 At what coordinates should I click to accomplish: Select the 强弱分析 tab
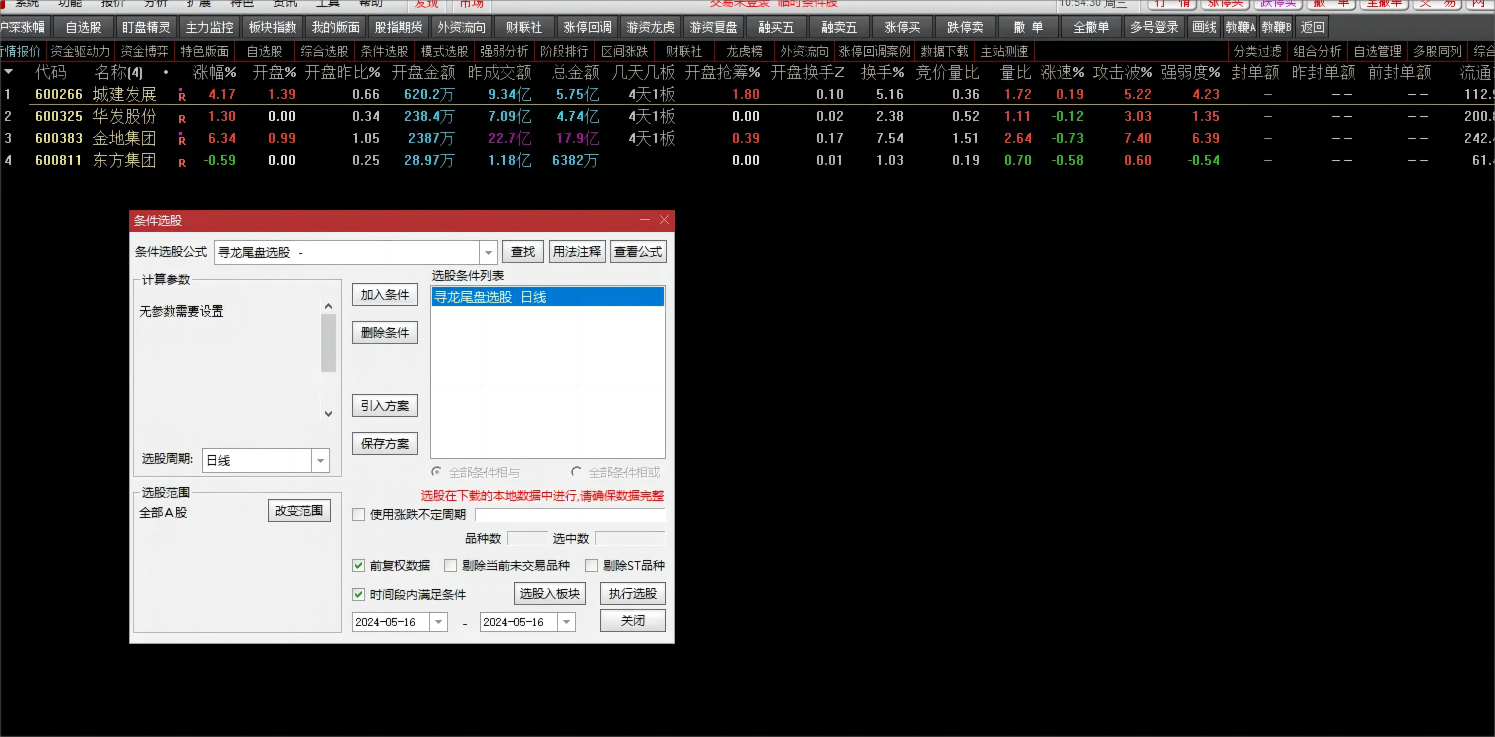pyautogui.click(x=504, y=51)
